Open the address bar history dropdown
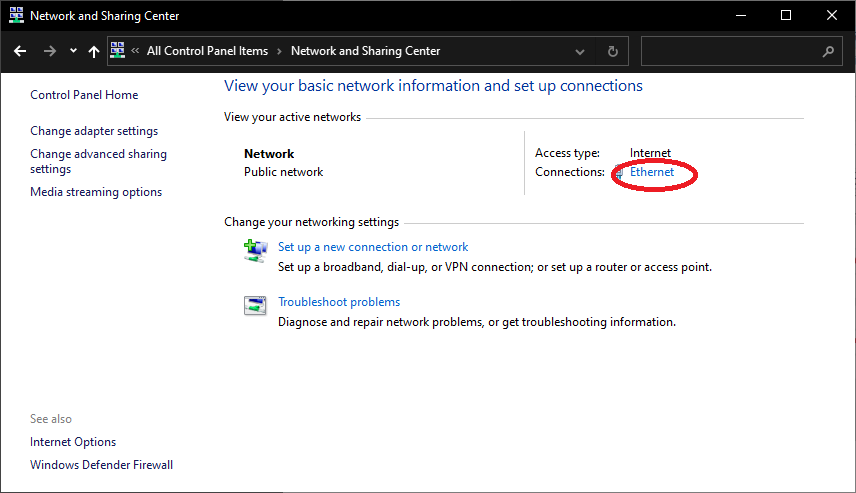 pyautogui.click(x=580, y=52)
